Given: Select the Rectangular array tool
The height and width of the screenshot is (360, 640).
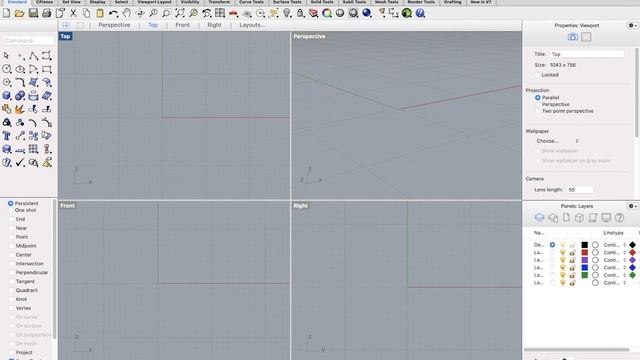Looking at the screenshot, I should click(x=33, y=149).
